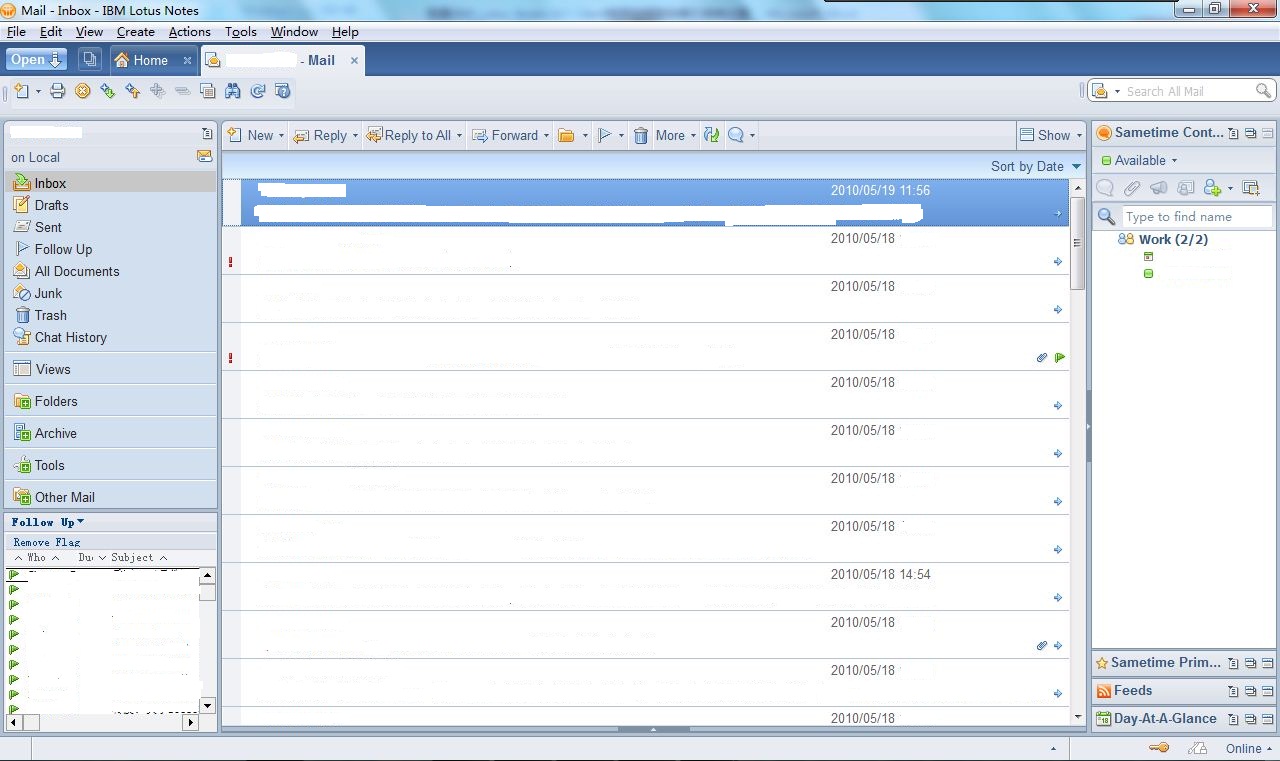
Task: Click the search magnifier in Search All Mail
Action: tap(1263, 91)
